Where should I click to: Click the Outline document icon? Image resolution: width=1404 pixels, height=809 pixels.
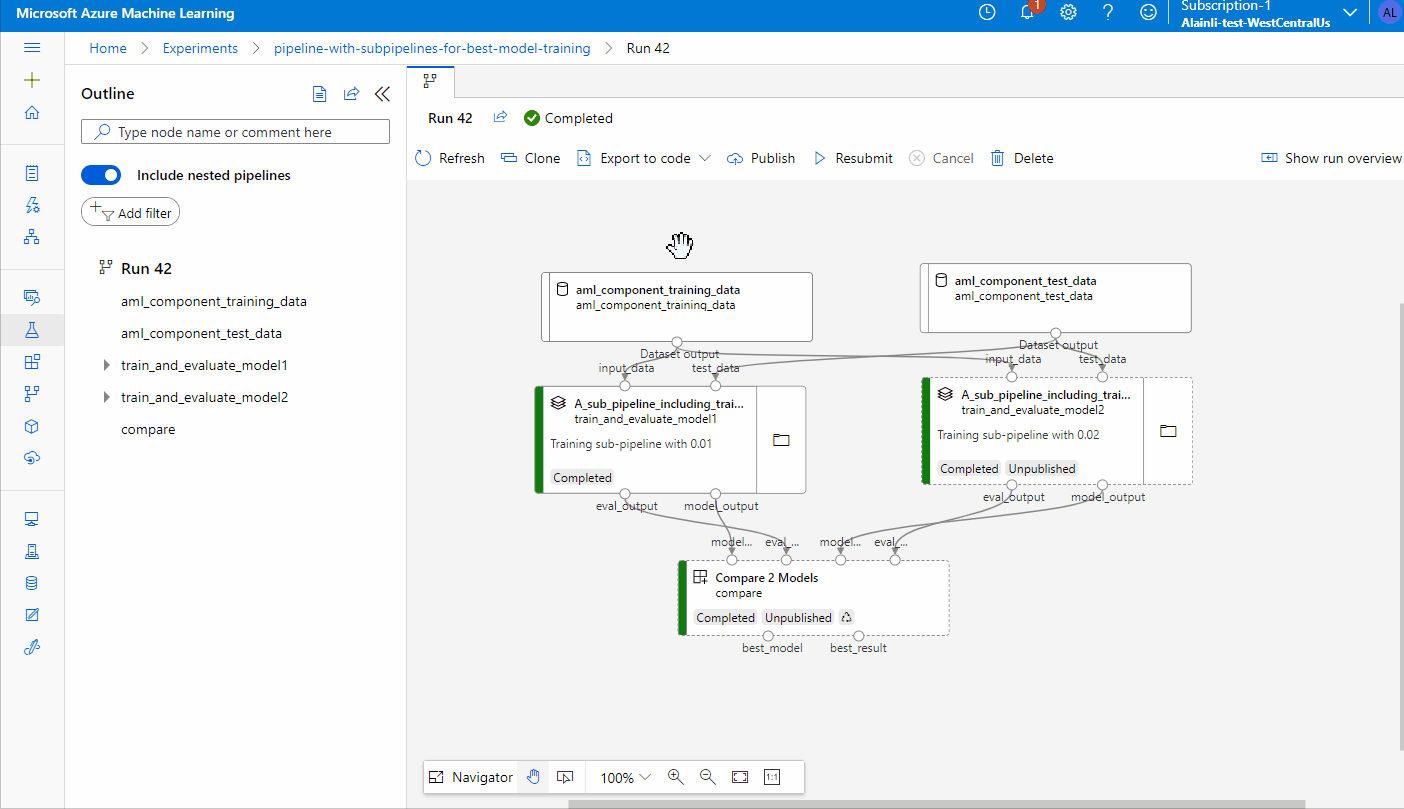point(319,94)
